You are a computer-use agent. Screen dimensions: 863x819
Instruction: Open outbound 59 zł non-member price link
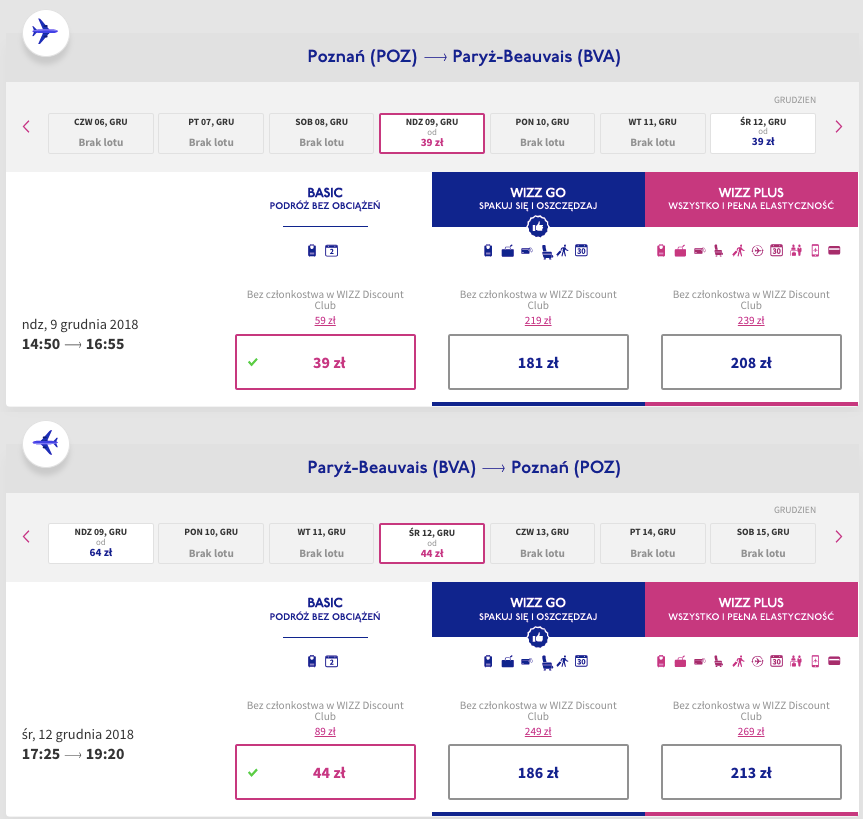pyautogui.click(x=325, y=320)
